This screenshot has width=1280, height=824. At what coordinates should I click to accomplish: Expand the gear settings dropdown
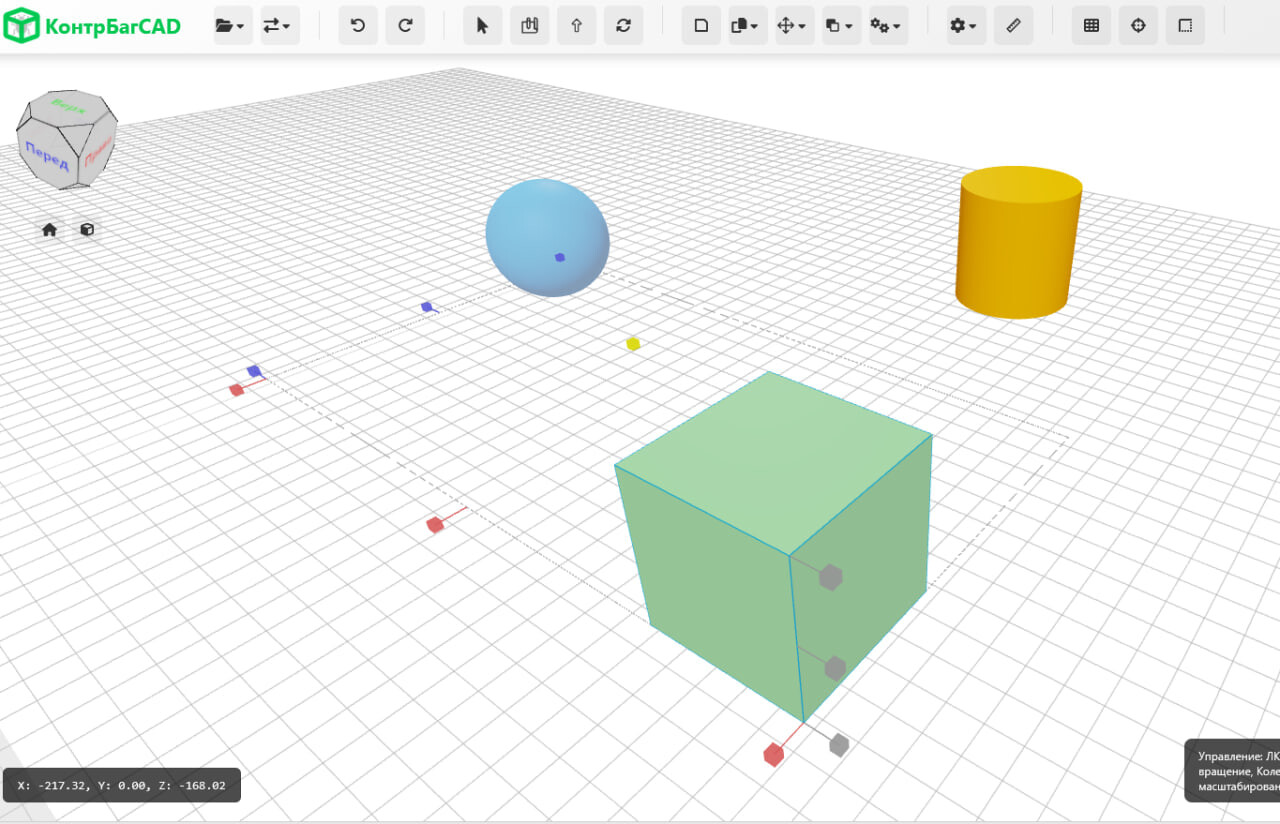(964, 26)
